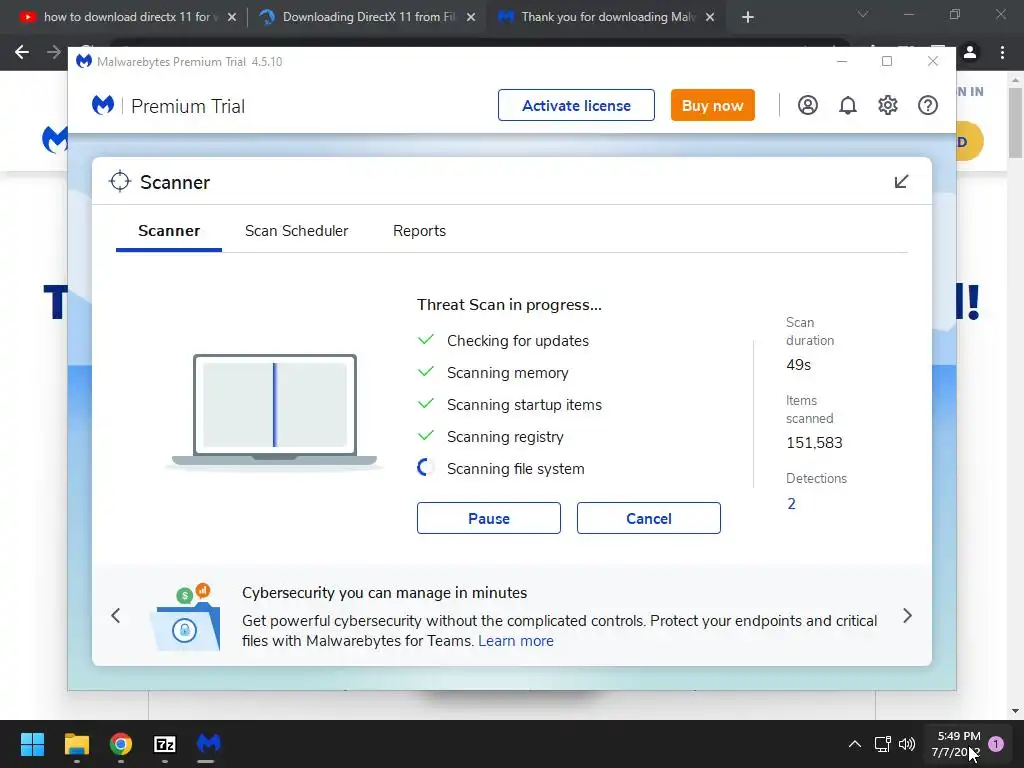Image resolution: width=1024 pixels, height=768 pixels.
Task: Click the Malwarebytes logo beside Premium Trial
Action: (103, 105)
